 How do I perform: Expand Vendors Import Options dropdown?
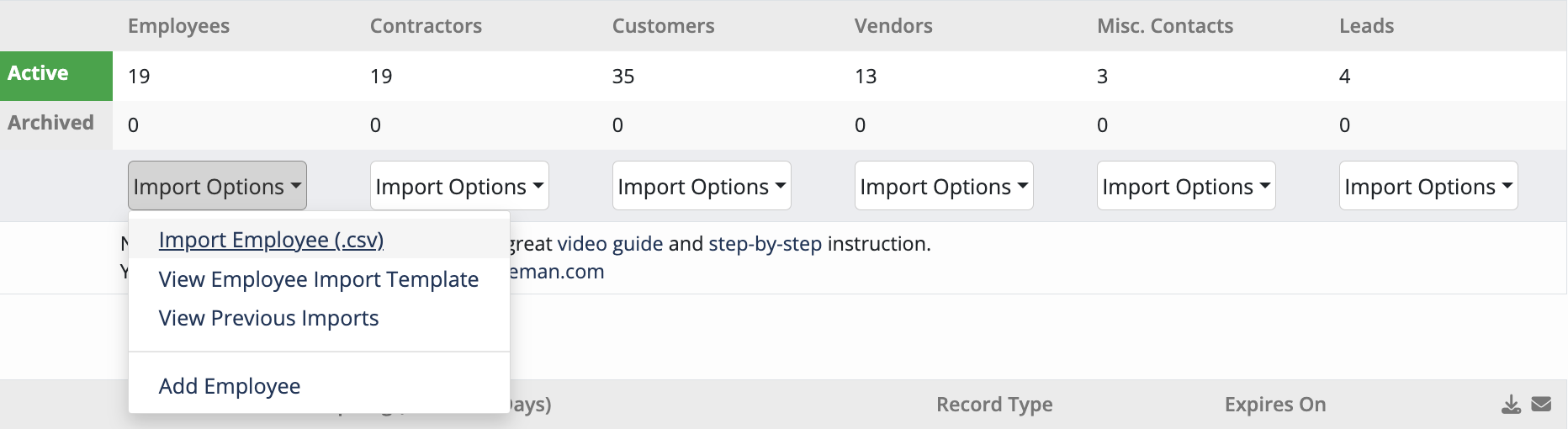pos(944,186)
